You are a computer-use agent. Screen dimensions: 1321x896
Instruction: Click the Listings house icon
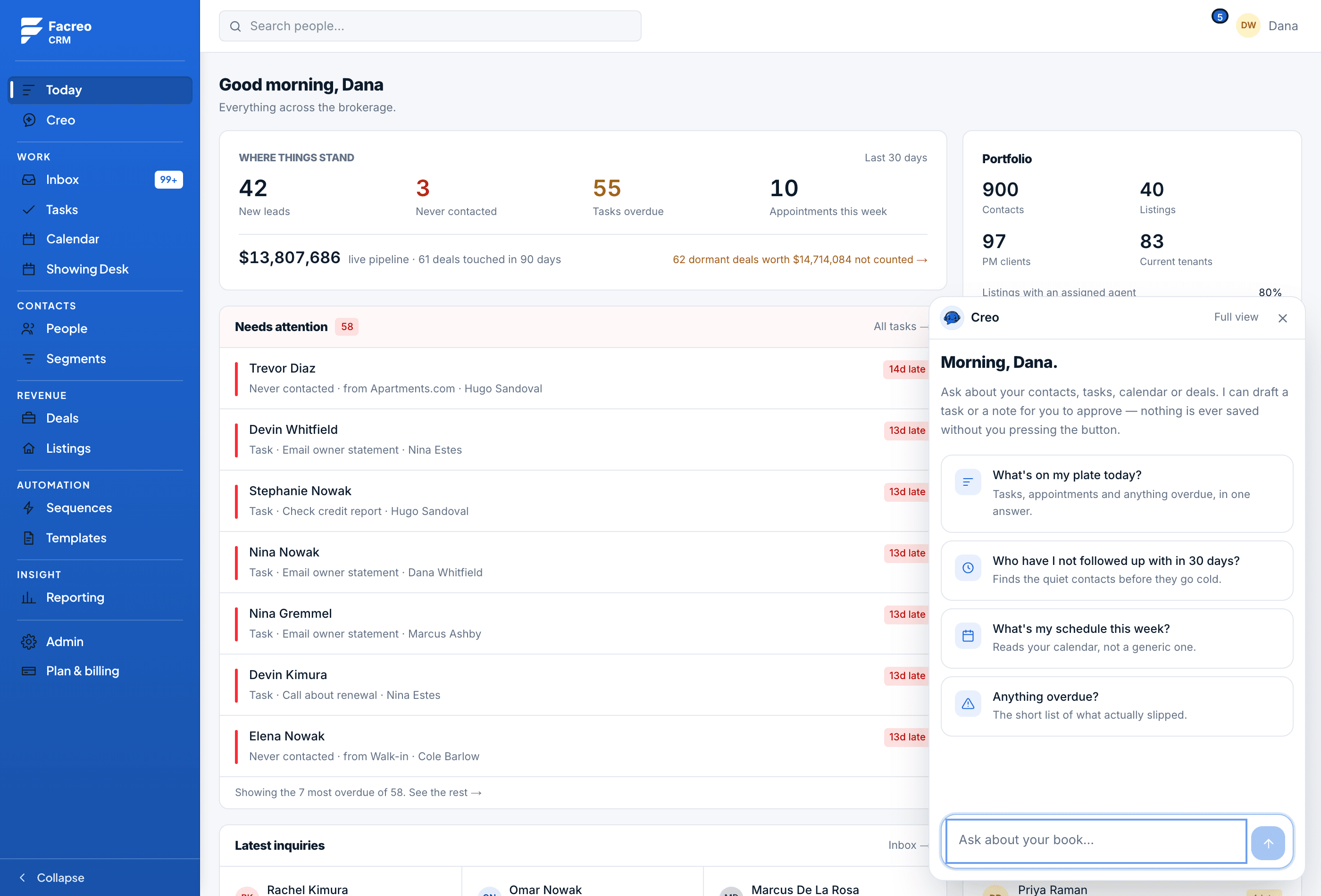pyautogui.click(x=28, y=448)
